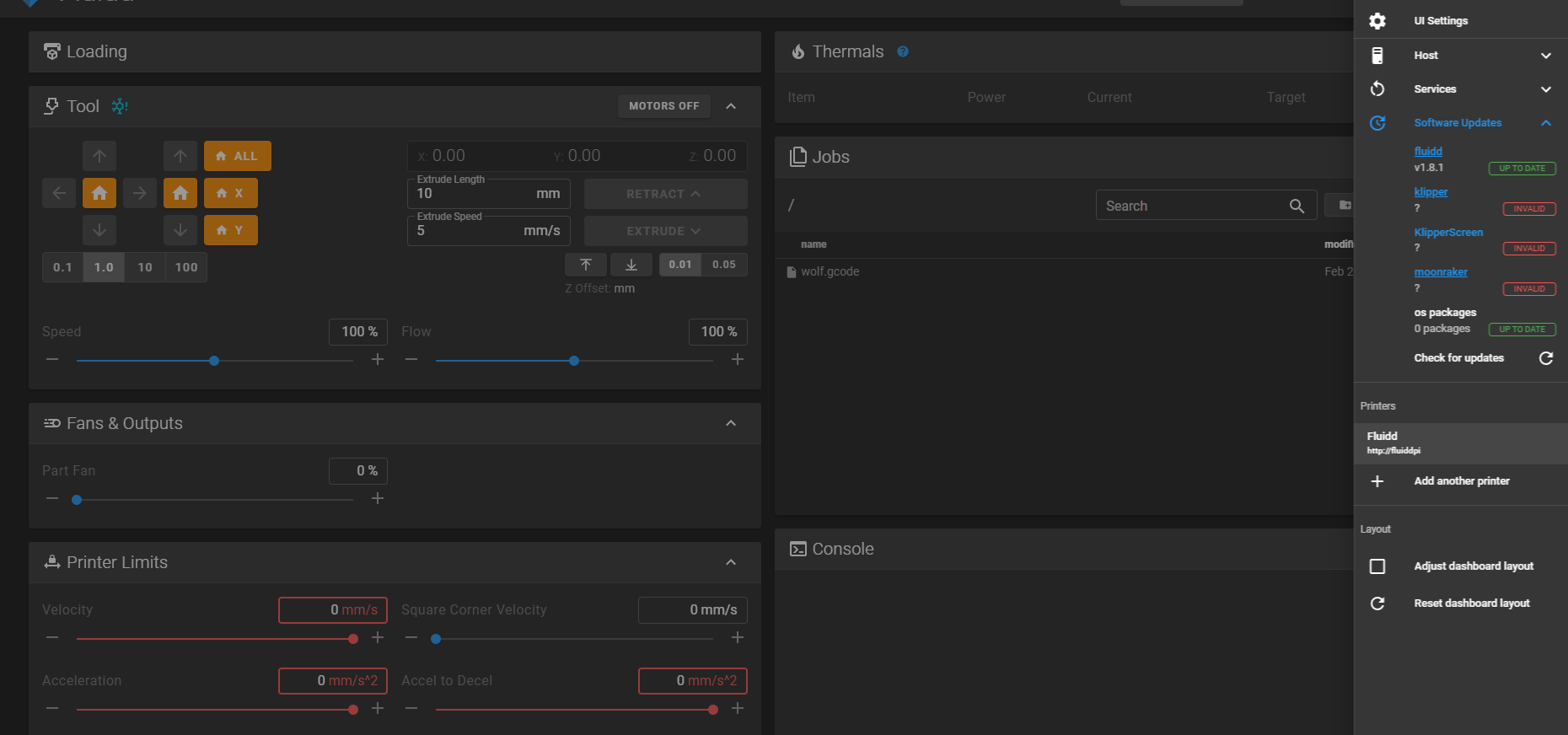
Task: Click the plus icon for Add another printer
Action: click(x=1377, y=481)
